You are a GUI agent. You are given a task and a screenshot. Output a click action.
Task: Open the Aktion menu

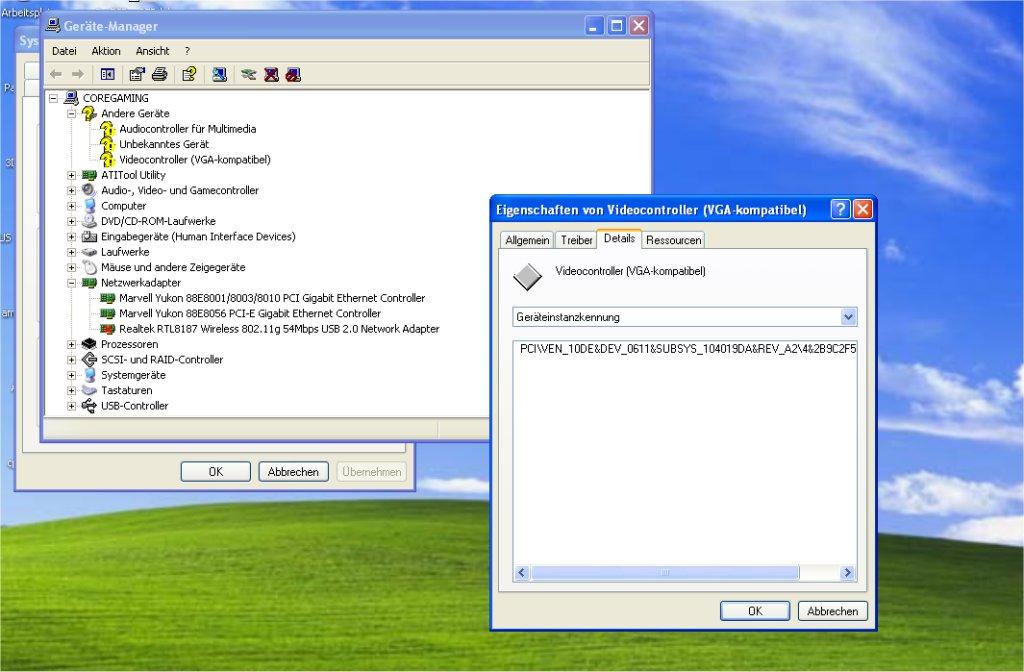[106, 51]
